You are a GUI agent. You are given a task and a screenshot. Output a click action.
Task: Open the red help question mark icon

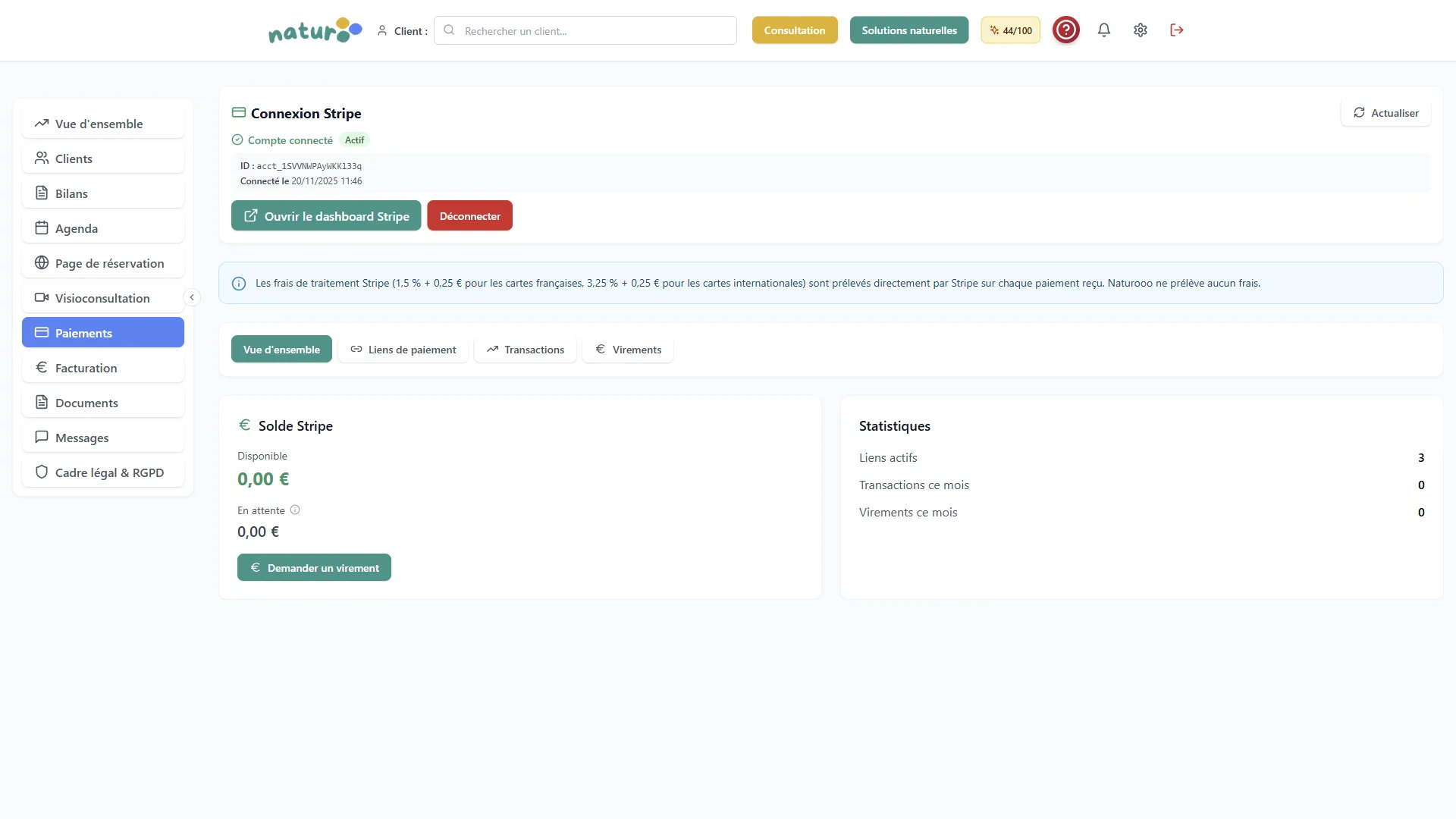coord(1066,30)
